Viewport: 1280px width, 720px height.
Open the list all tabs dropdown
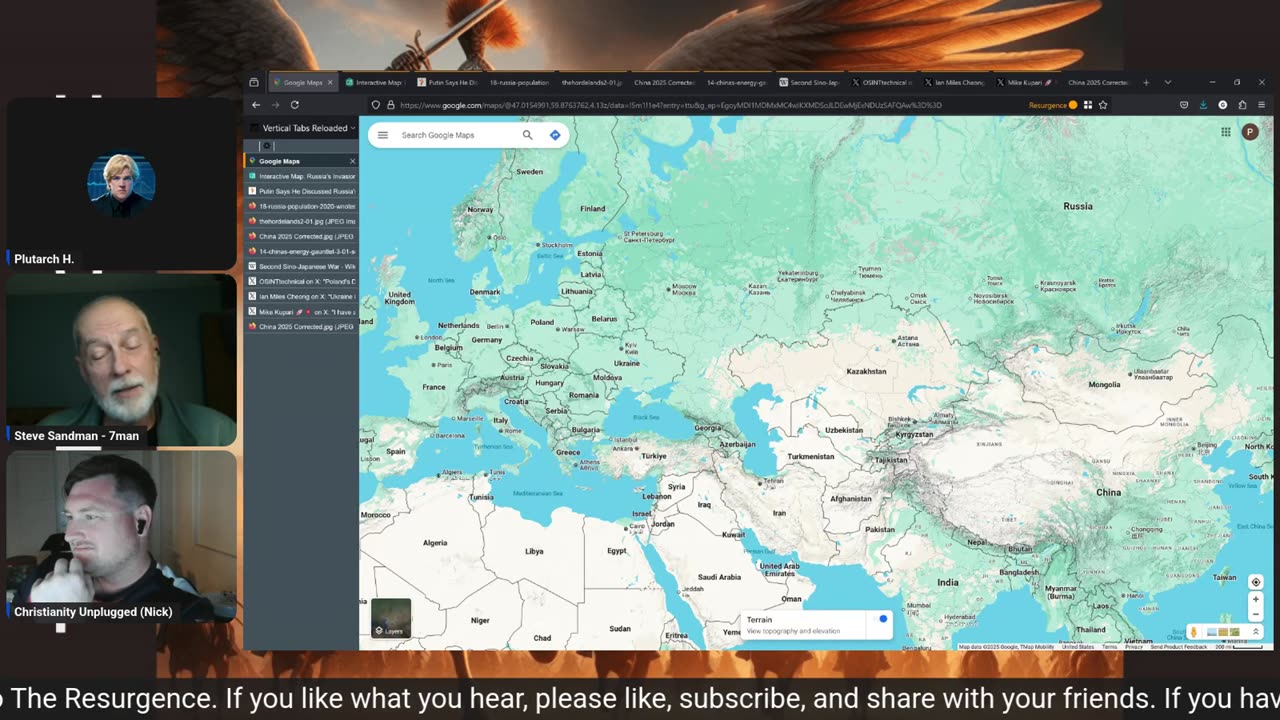click(1167, 82)
